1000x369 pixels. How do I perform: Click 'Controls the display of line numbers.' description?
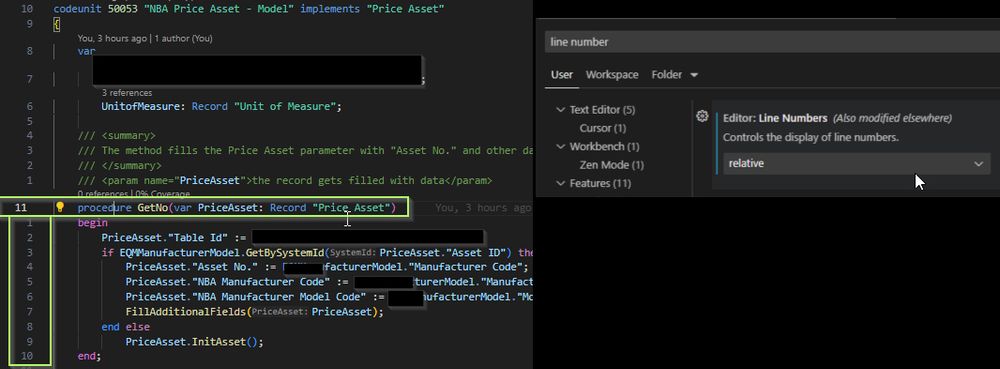point(811,138)
